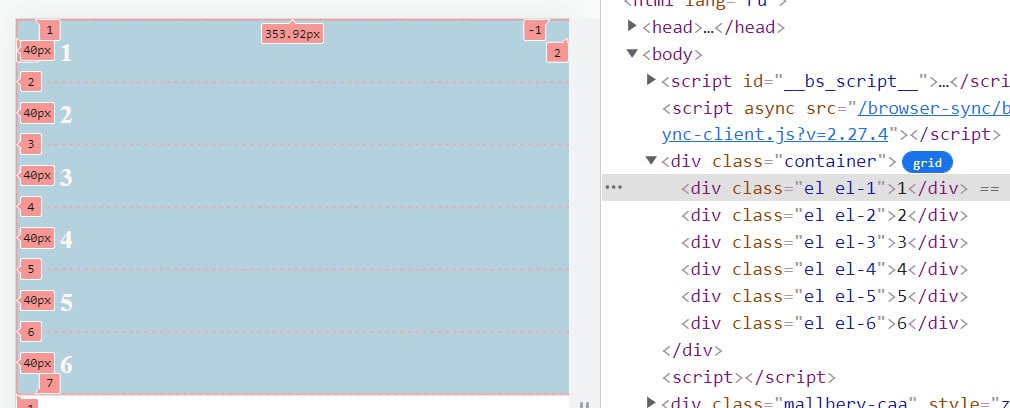Screen dimensions: 1010x408
Task: Select the div el el-1 element row
Action: point(806,188)
